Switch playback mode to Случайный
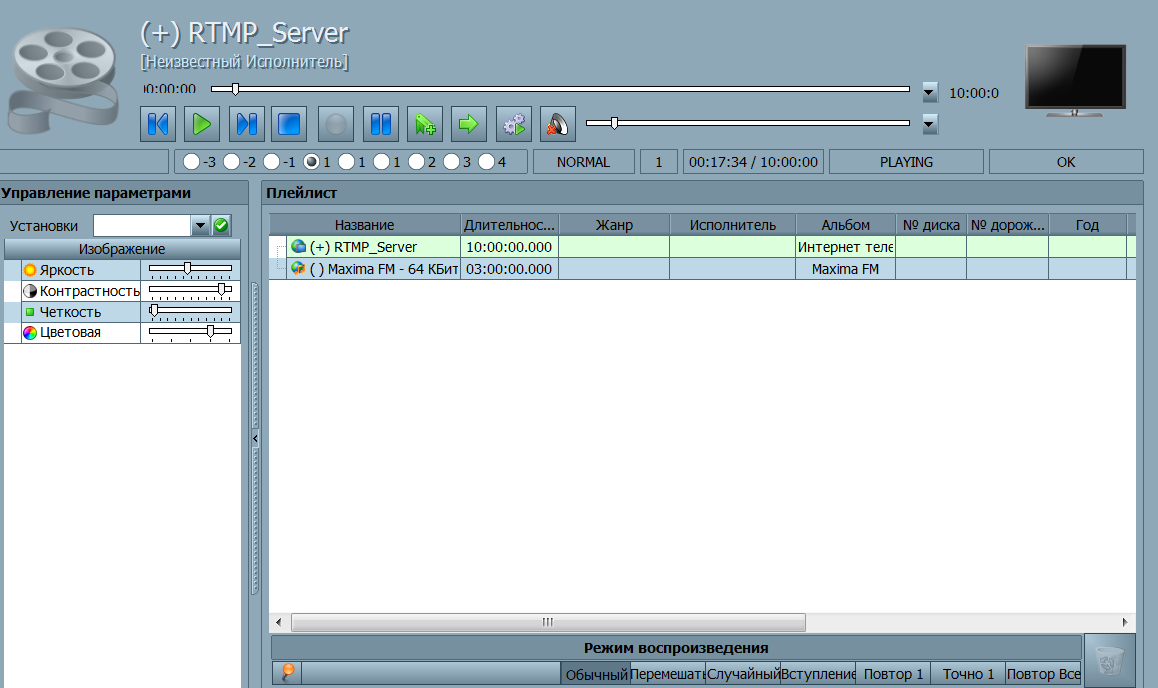1158x688 pixels. (x=743, y=674)
